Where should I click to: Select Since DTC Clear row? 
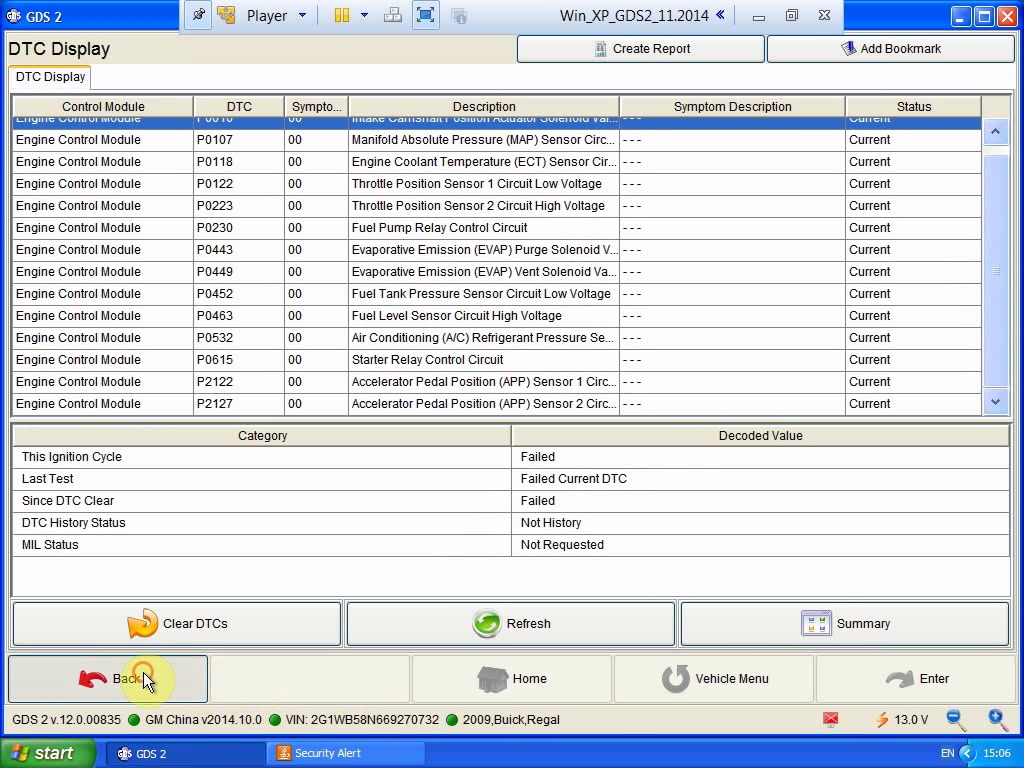point(511,501)
